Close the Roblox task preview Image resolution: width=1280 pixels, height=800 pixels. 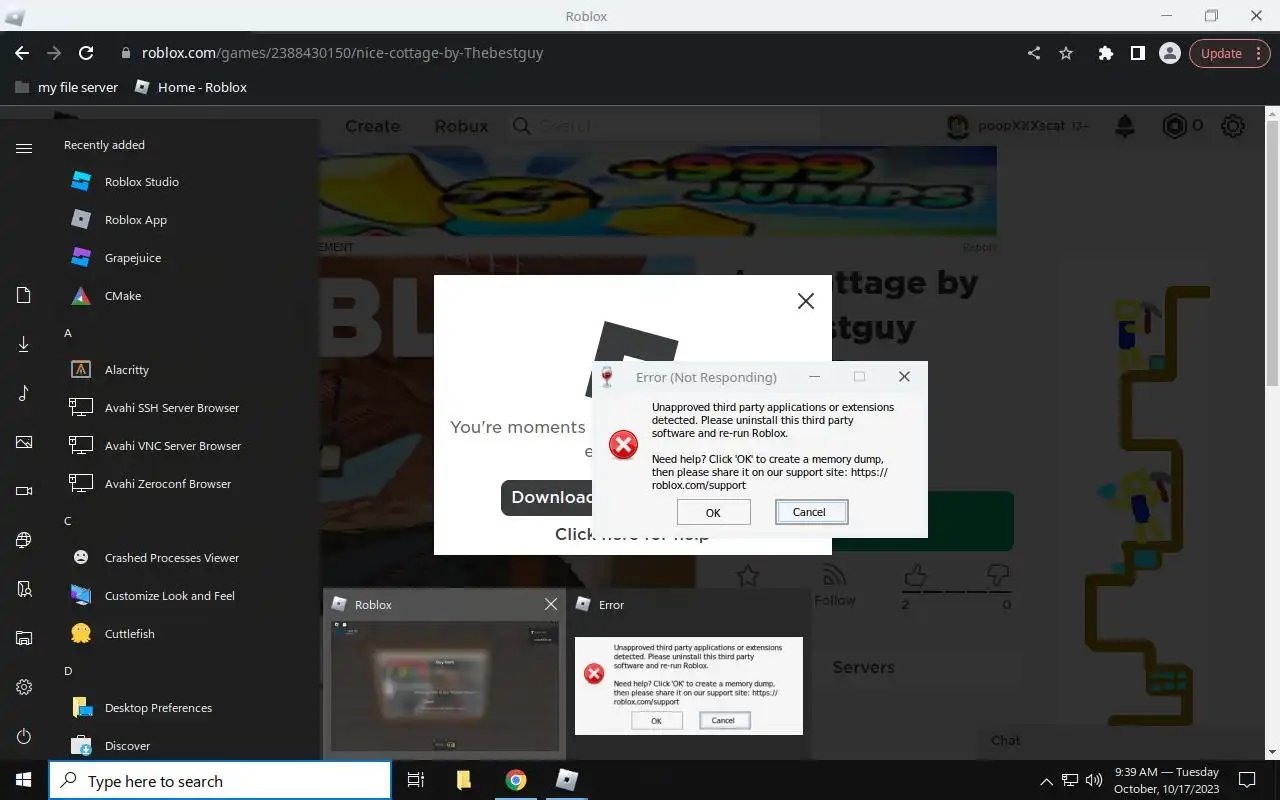pyautogui.click(x=550, y=604)
